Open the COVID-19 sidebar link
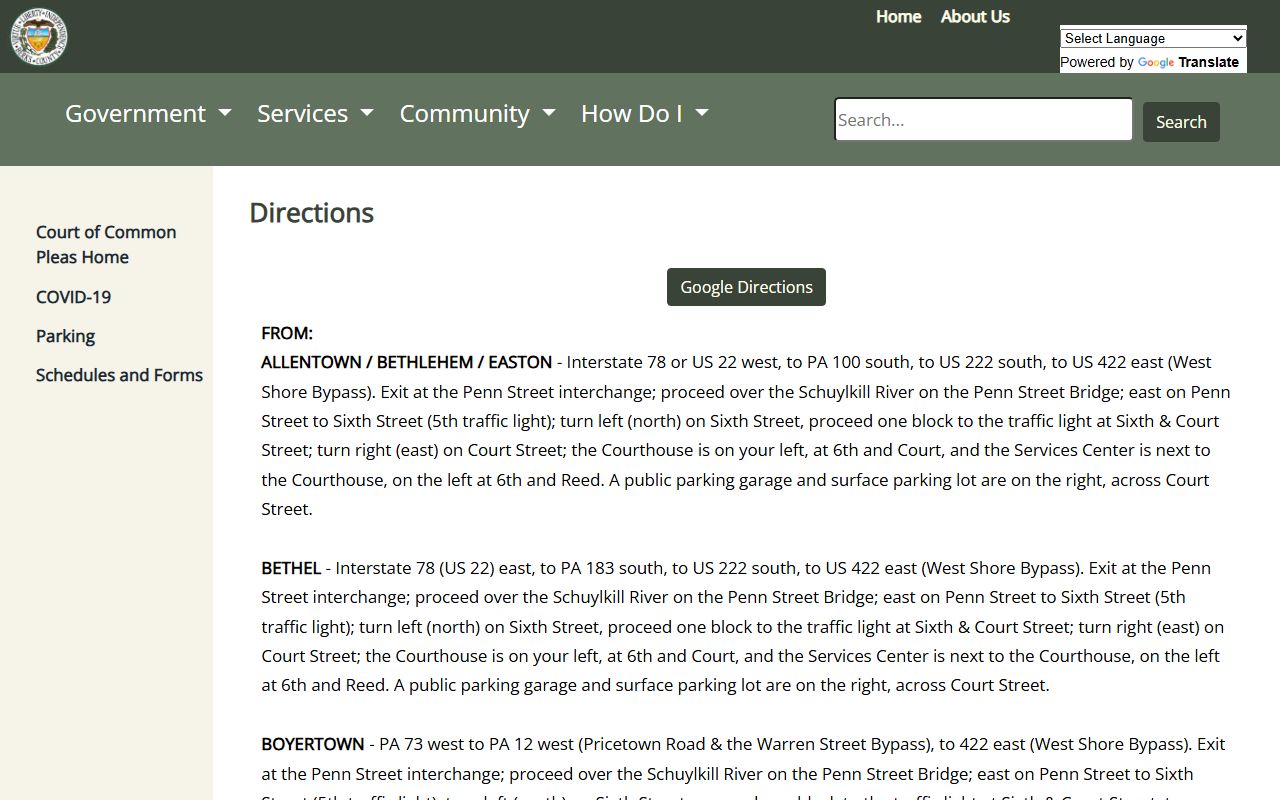The image size is (1280, 800). point(73,297)
